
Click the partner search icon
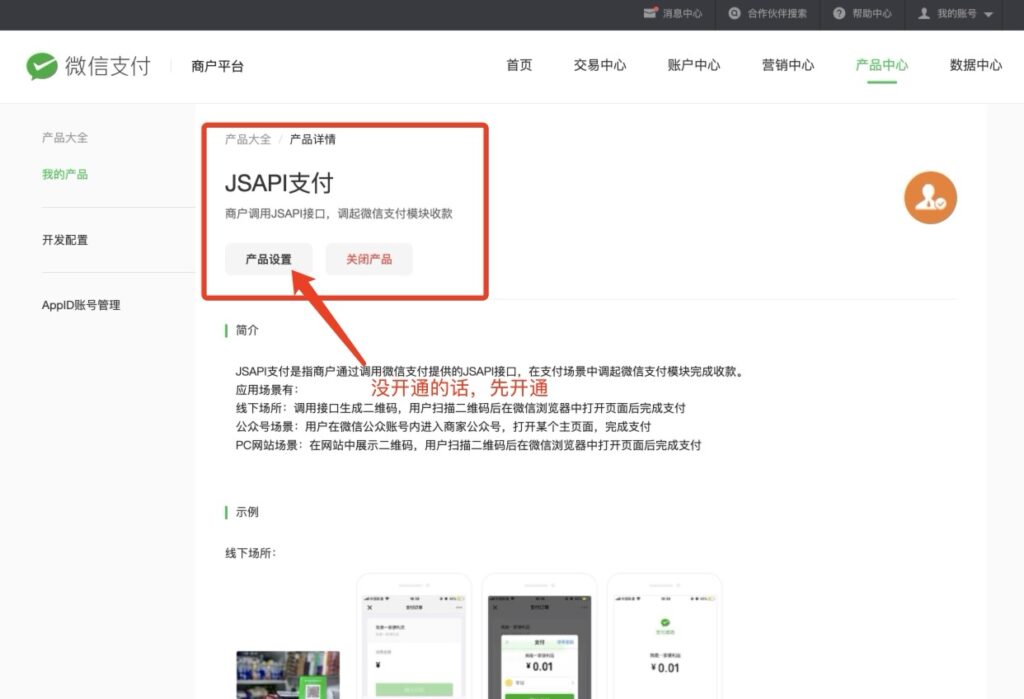tap(735, 13)
